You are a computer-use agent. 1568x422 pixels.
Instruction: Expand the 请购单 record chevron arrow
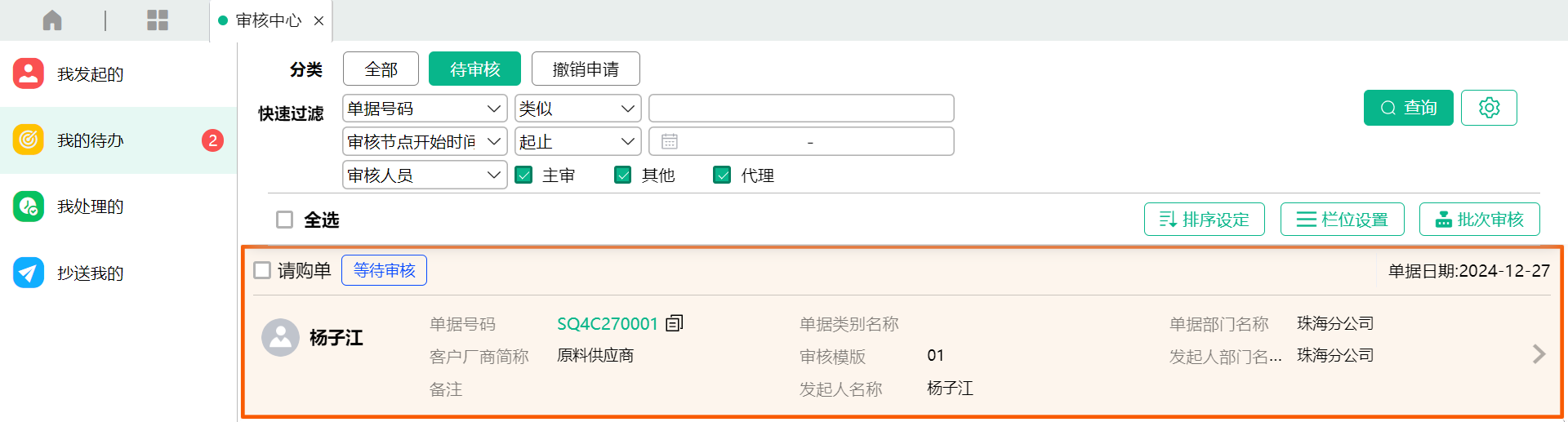[1539, 354]
